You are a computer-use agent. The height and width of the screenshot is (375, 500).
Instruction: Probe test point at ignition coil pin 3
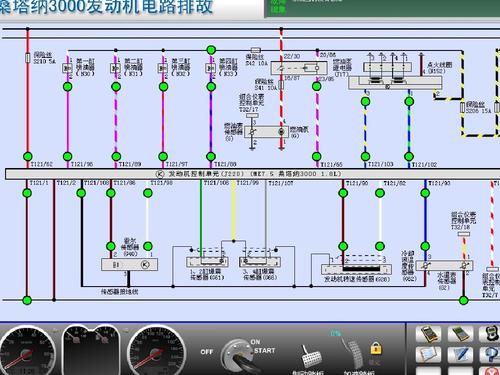pos(365,101)
